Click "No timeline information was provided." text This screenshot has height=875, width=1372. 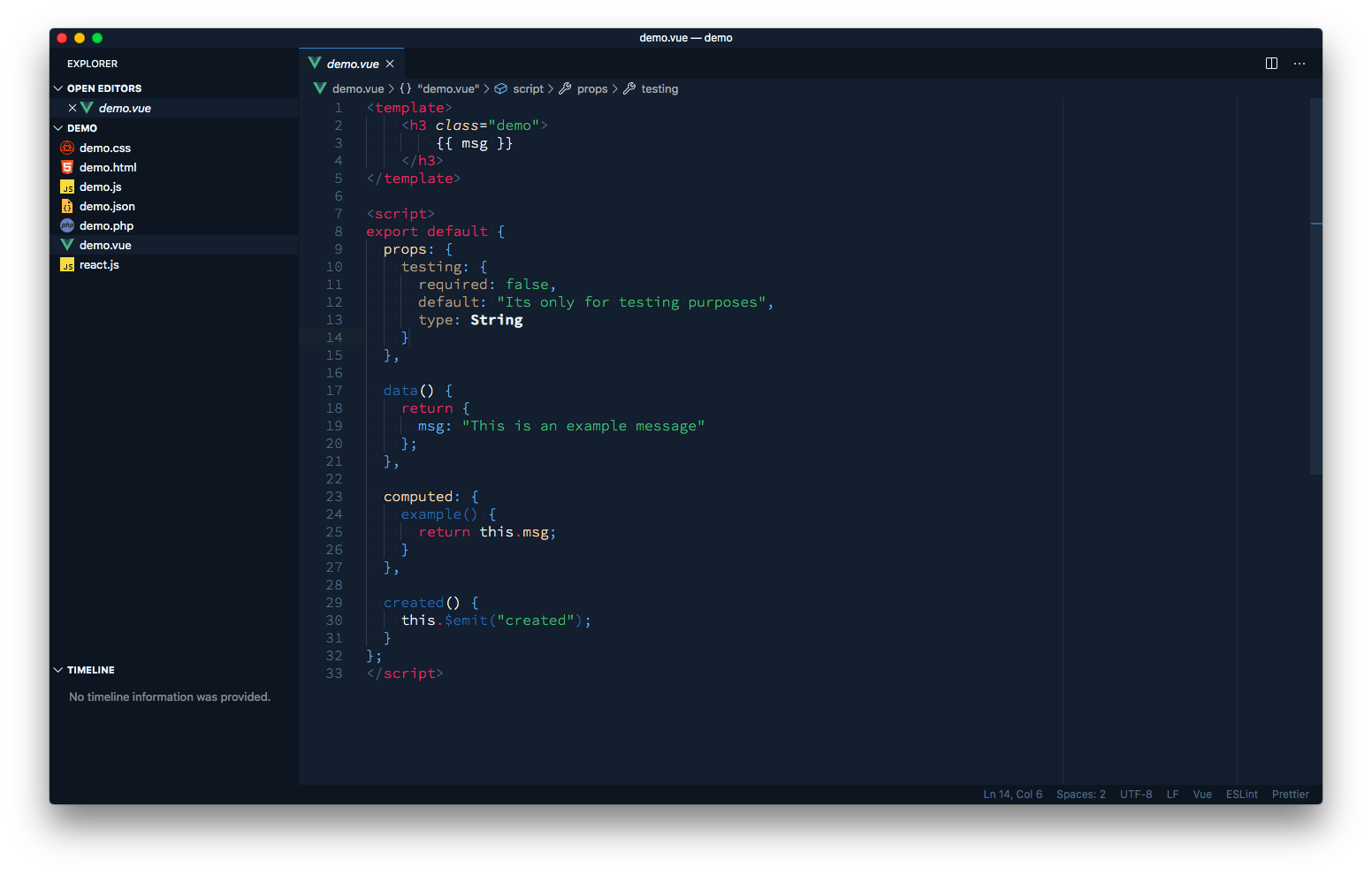coord(170,696)
